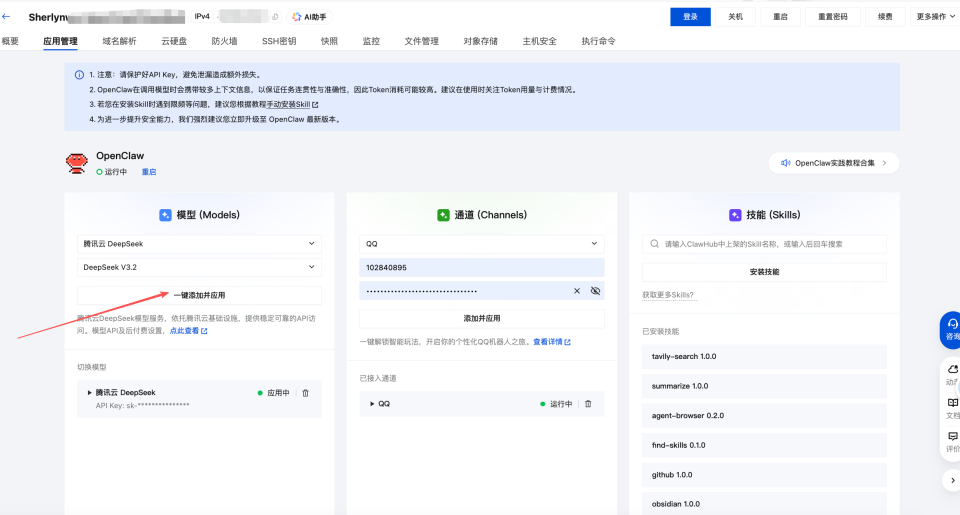Image resolution: width=960 pixels, height=515 pixels.
Task: Click the OpenClaw red mascot logo
Action: 77,164
